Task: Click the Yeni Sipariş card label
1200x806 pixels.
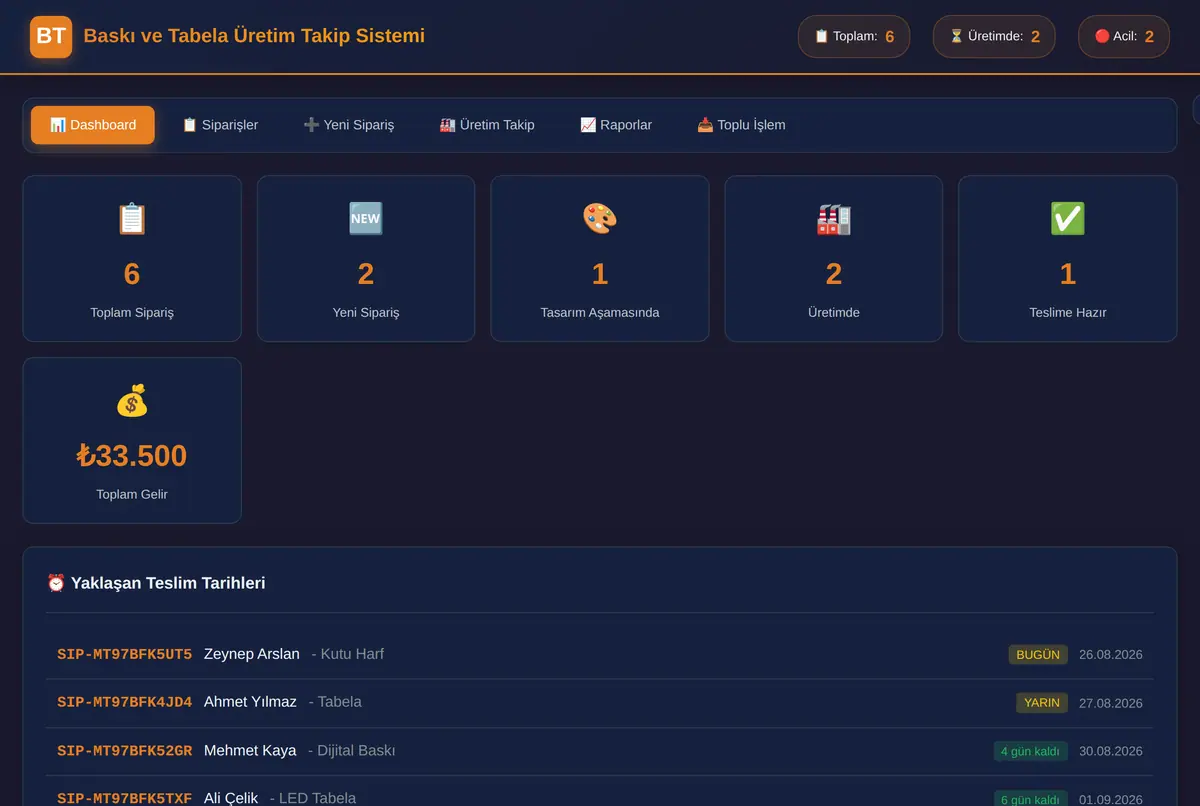Action: point(366,312)
